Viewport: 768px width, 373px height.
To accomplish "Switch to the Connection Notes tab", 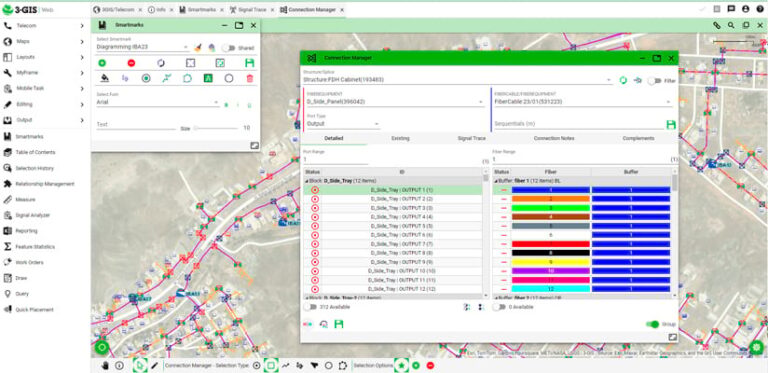I will [554, 139].
